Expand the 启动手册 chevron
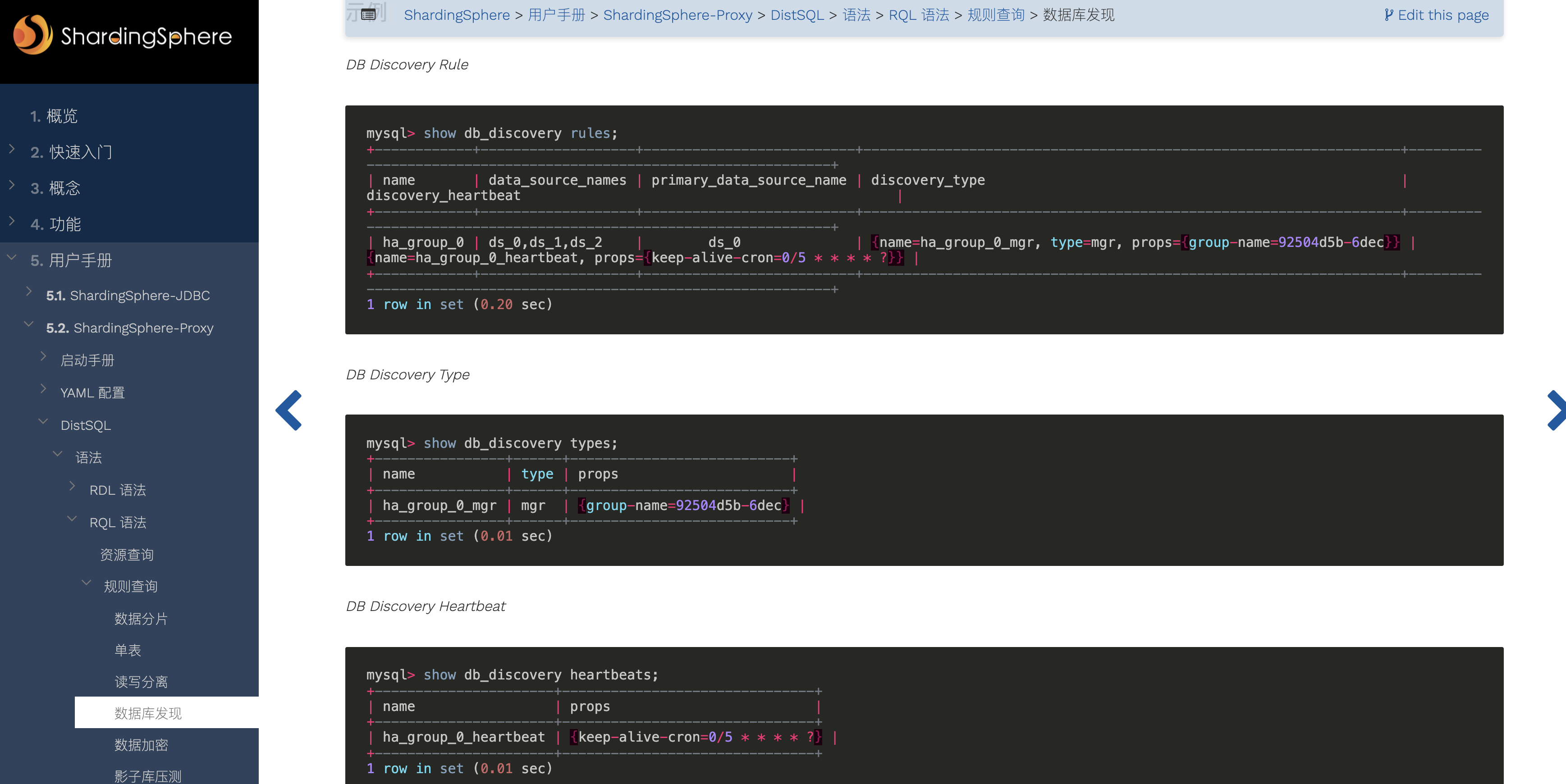 coord(43,356)
